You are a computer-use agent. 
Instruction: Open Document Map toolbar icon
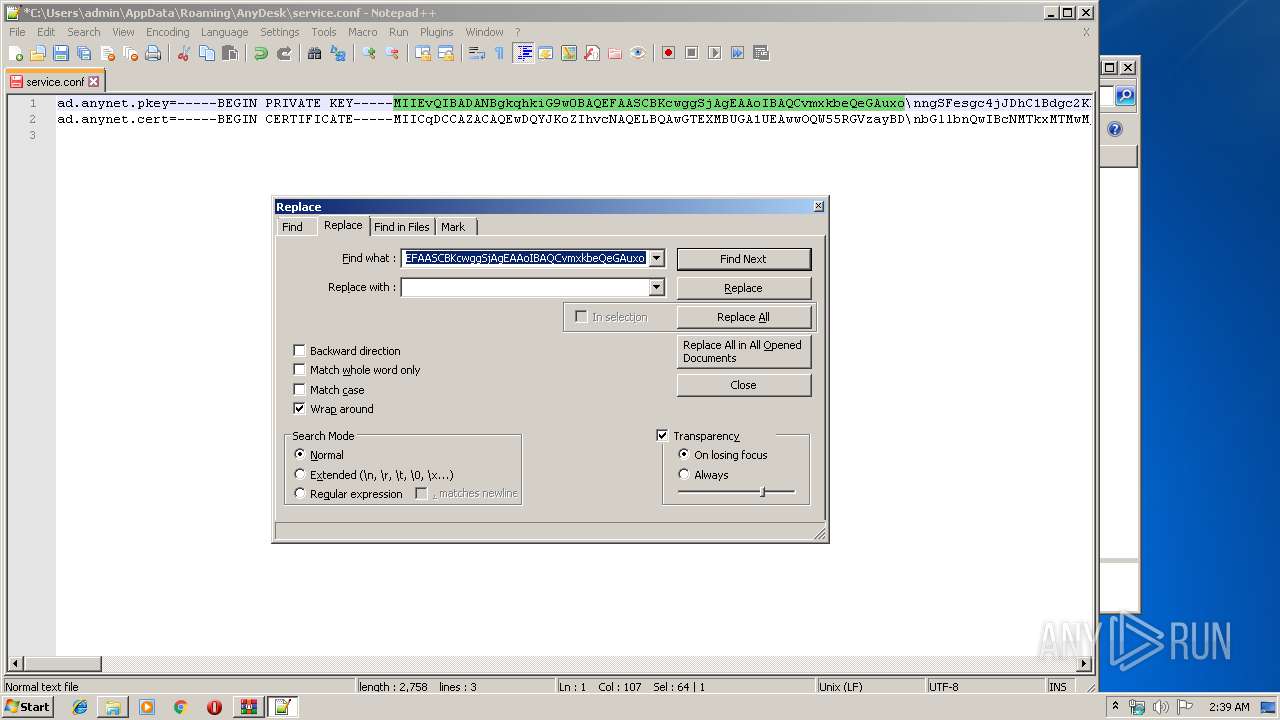click(x=569, y=53)
